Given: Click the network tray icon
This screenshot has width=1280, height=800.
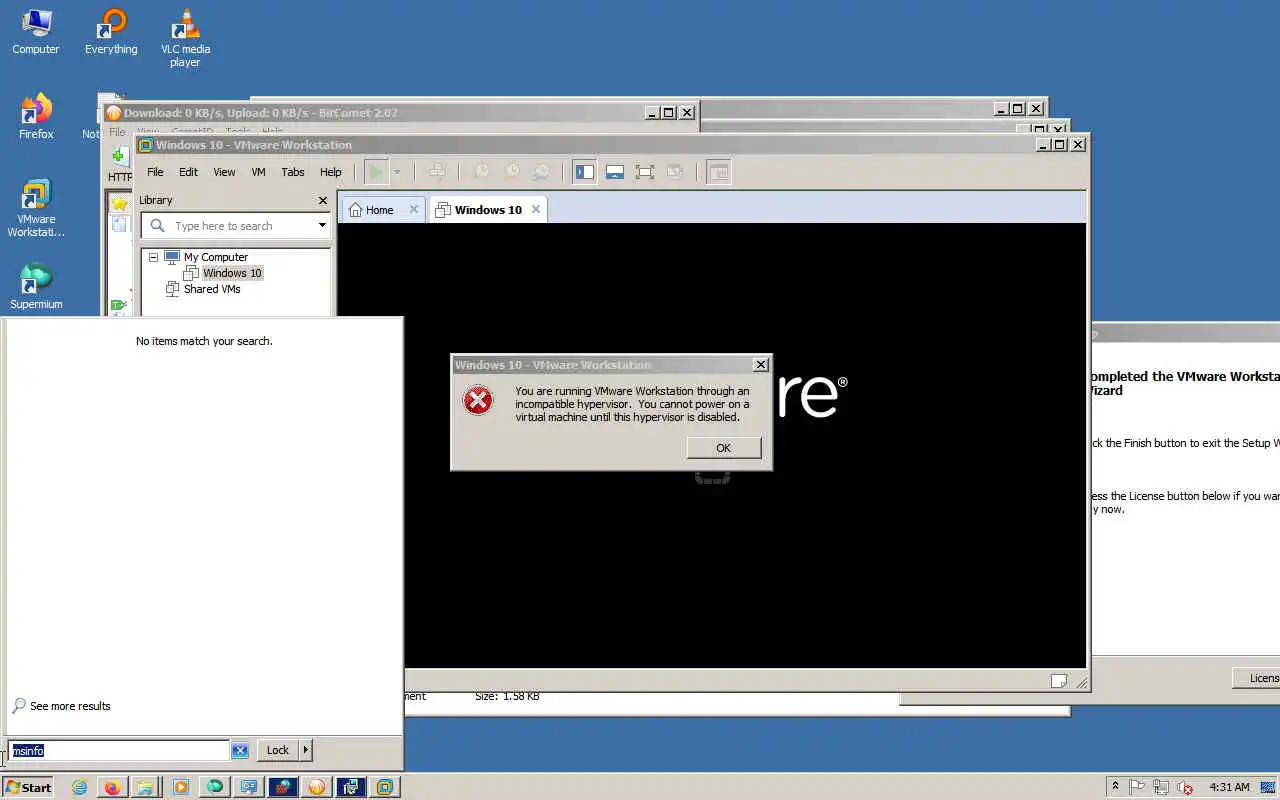Looking at the screenshot, I should coord(1161,787).
